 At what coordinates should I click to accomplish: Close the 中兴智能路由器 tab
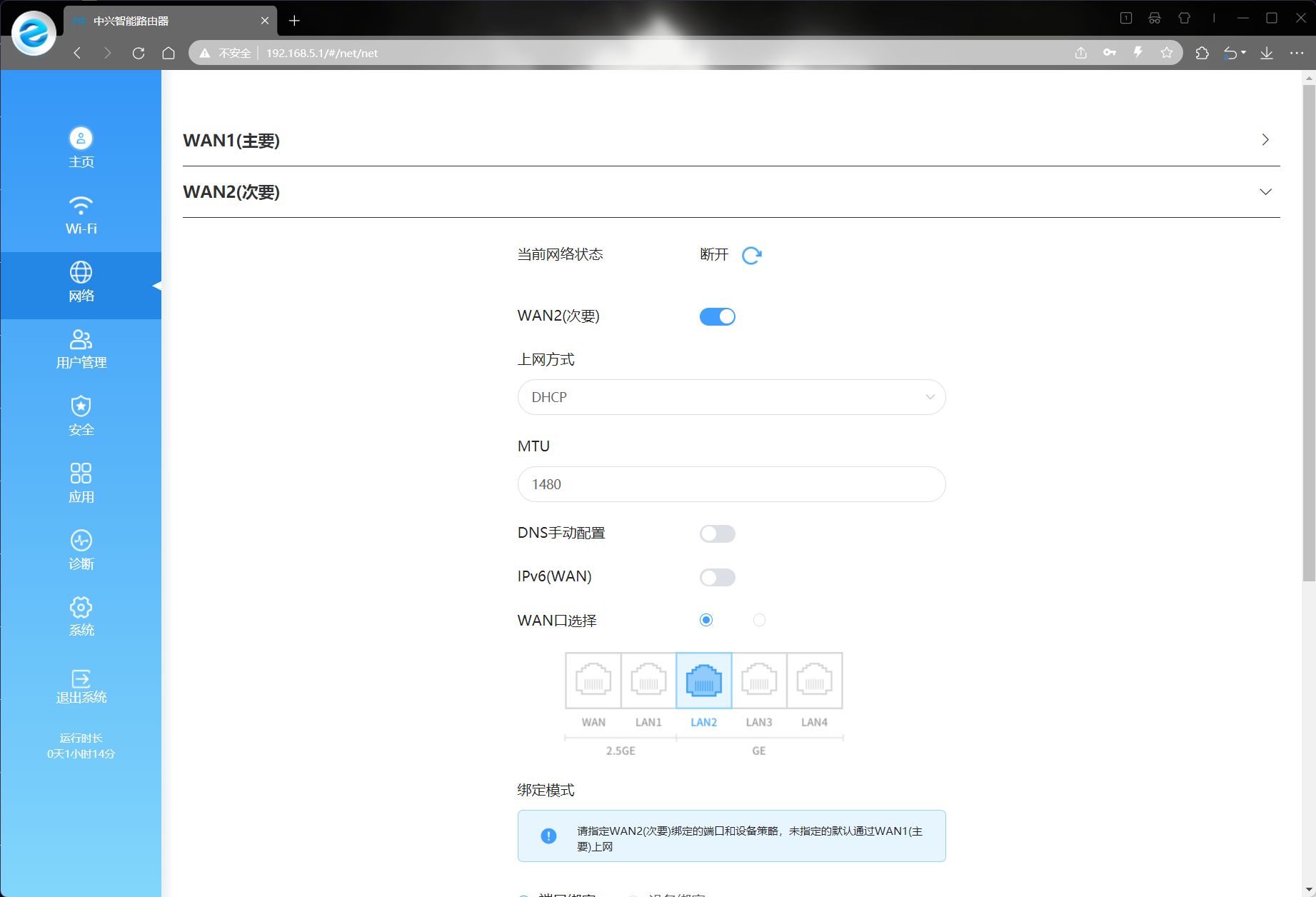coord(265,21)
